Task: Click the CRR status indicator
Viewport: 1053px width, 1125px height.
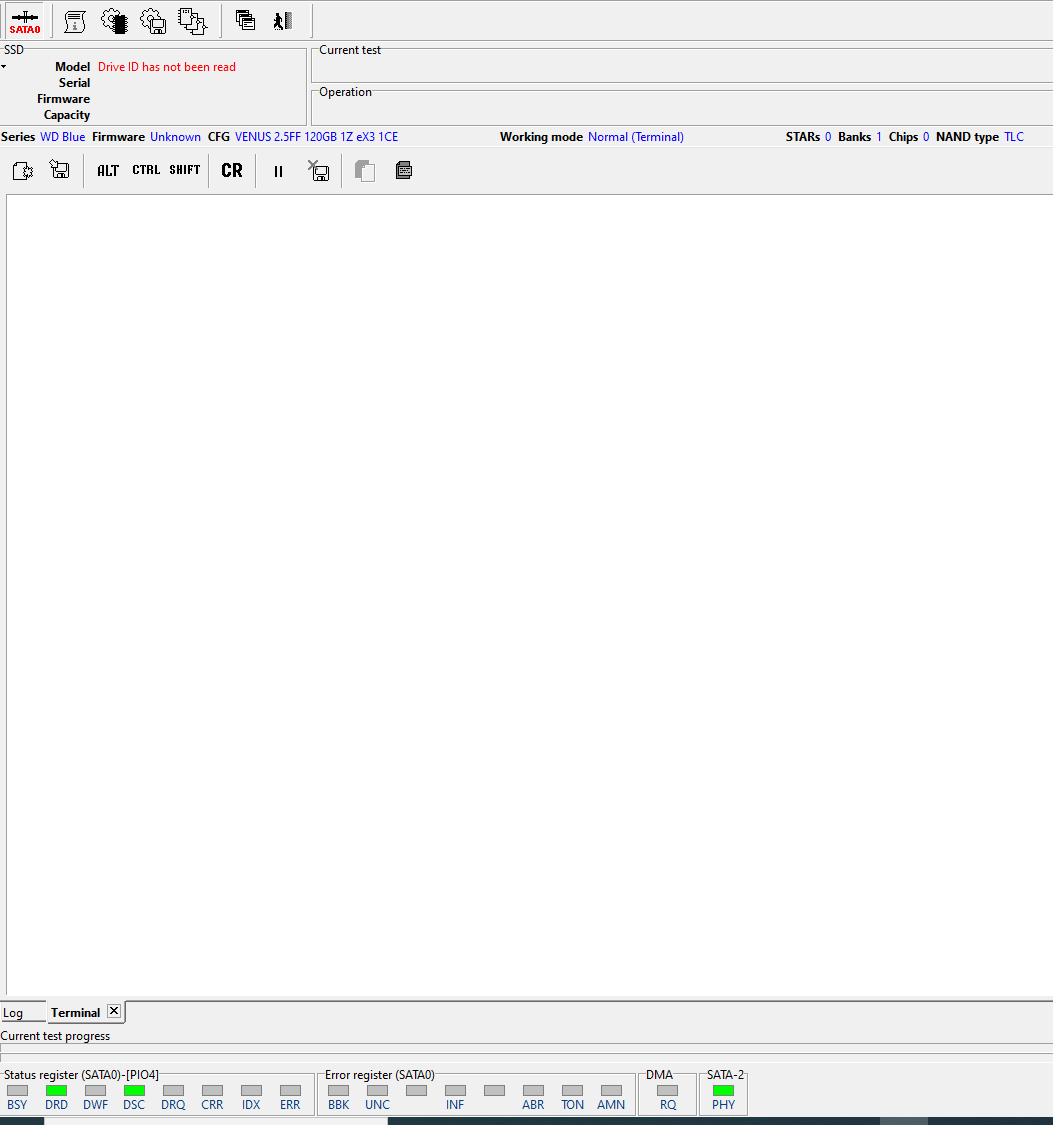Action: tap(212, 1091)
